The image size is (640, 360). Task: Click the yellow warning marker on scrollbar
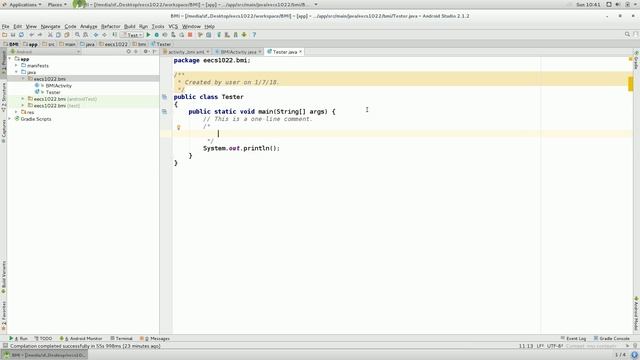631,84
